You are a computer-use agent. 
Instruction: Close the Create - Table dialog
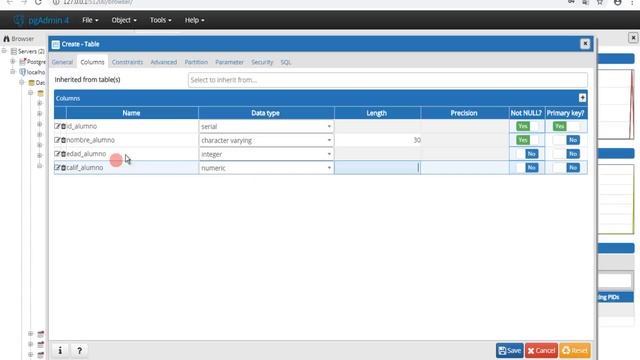[585, 44]
